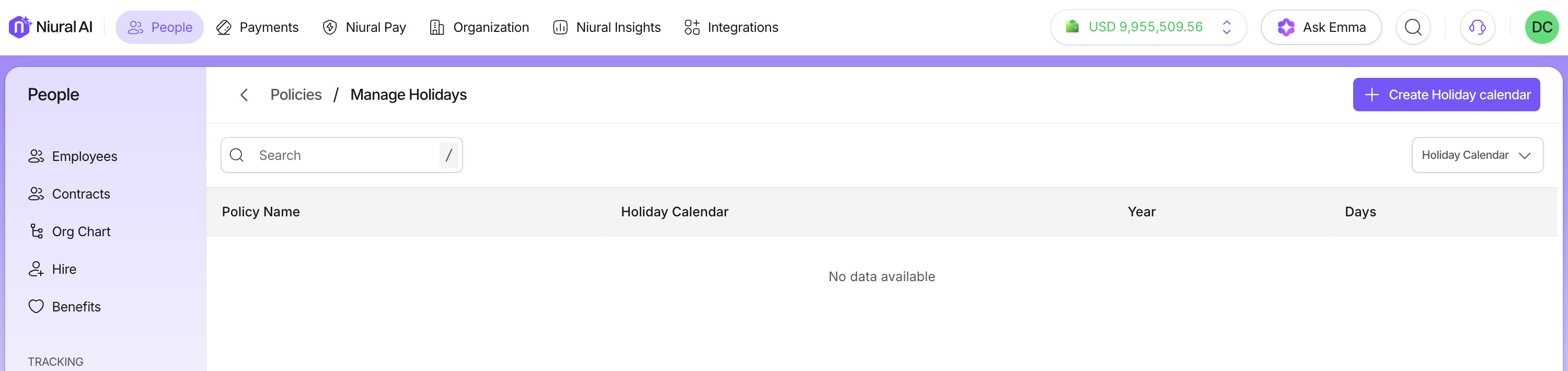The image size is (1568, 371).
Task: Open the DC user avatar
Action: (x=1541, y=27)
